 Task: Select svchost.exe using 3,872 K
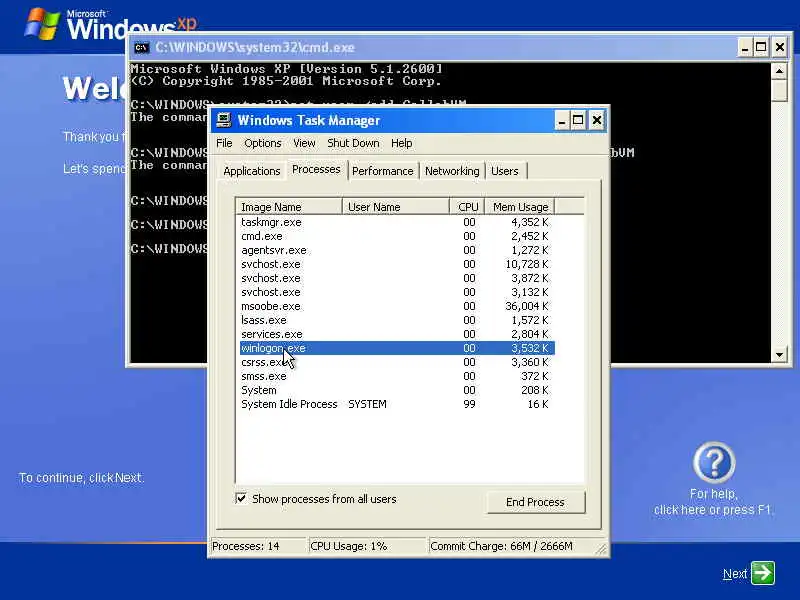tap(397, 278)
